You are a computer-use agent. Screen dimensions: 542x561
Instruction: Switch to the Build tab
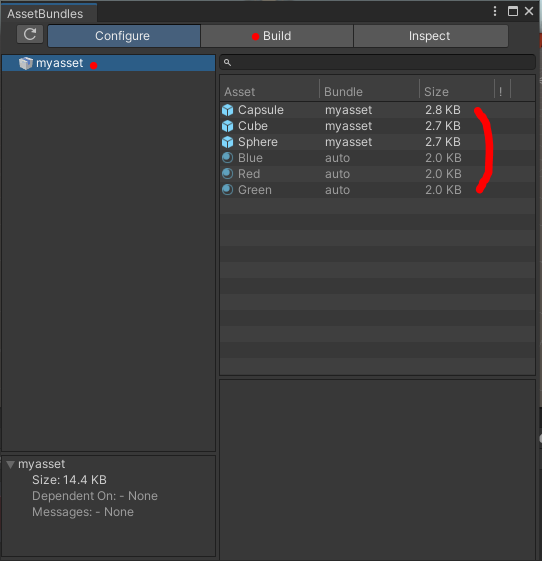277,36
